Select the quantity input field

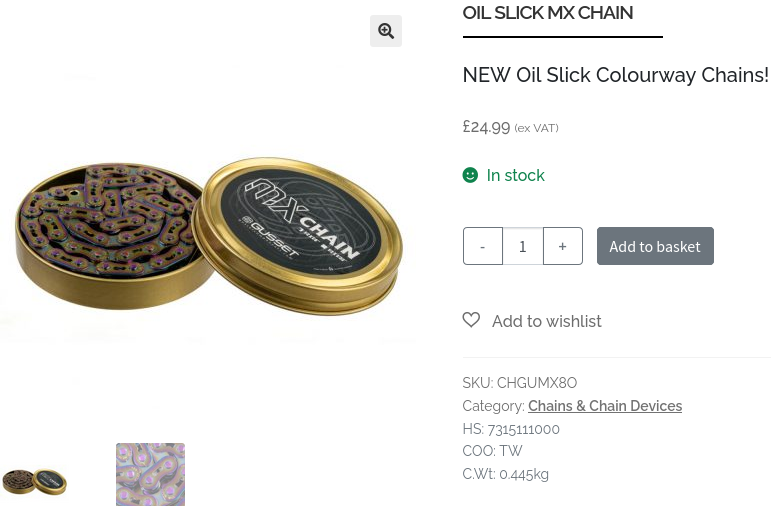tap(523, 246)
